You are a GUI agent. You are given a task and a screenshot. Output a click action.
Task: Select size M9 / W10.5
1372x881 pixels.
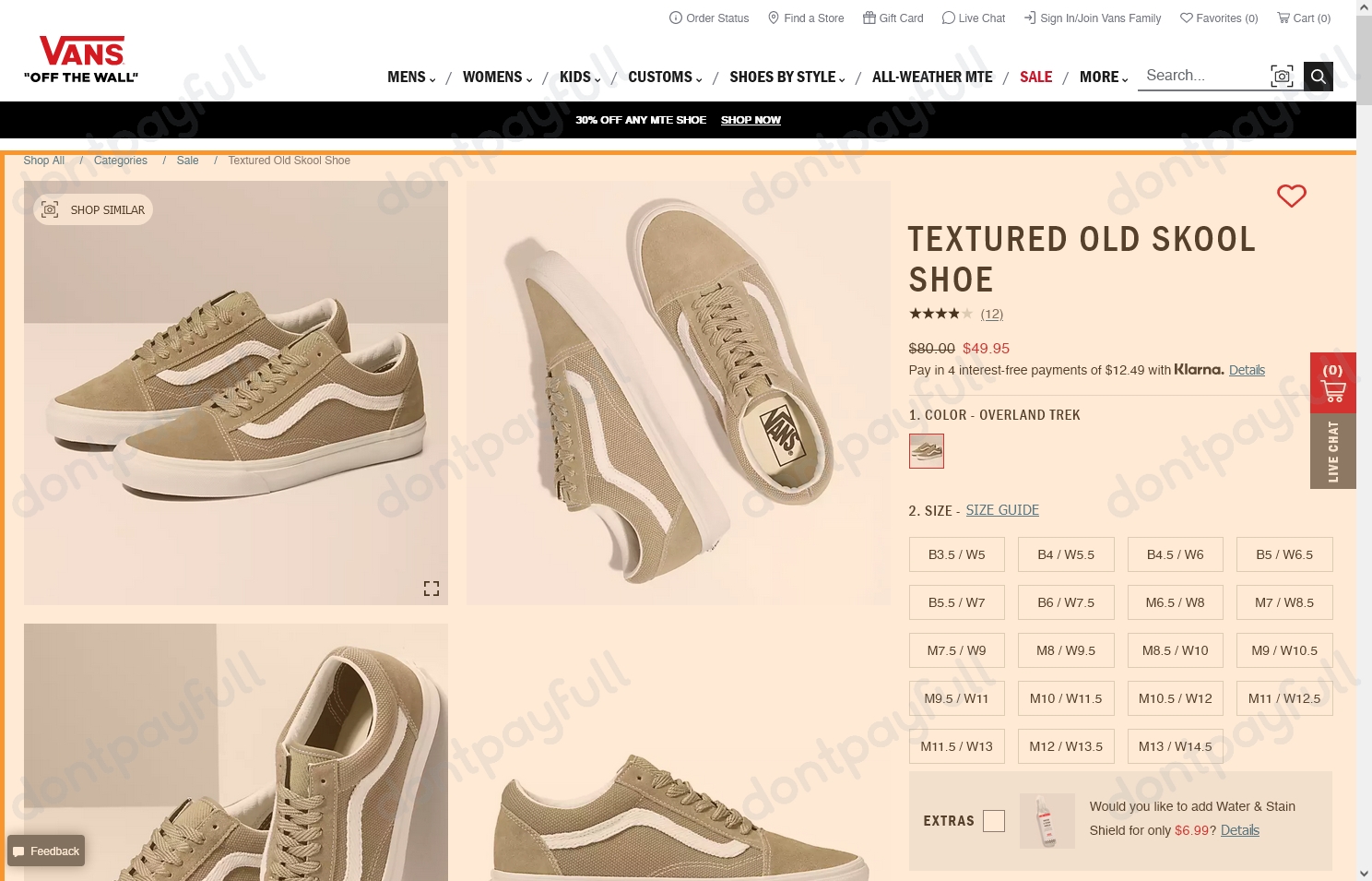[1283, 650]
